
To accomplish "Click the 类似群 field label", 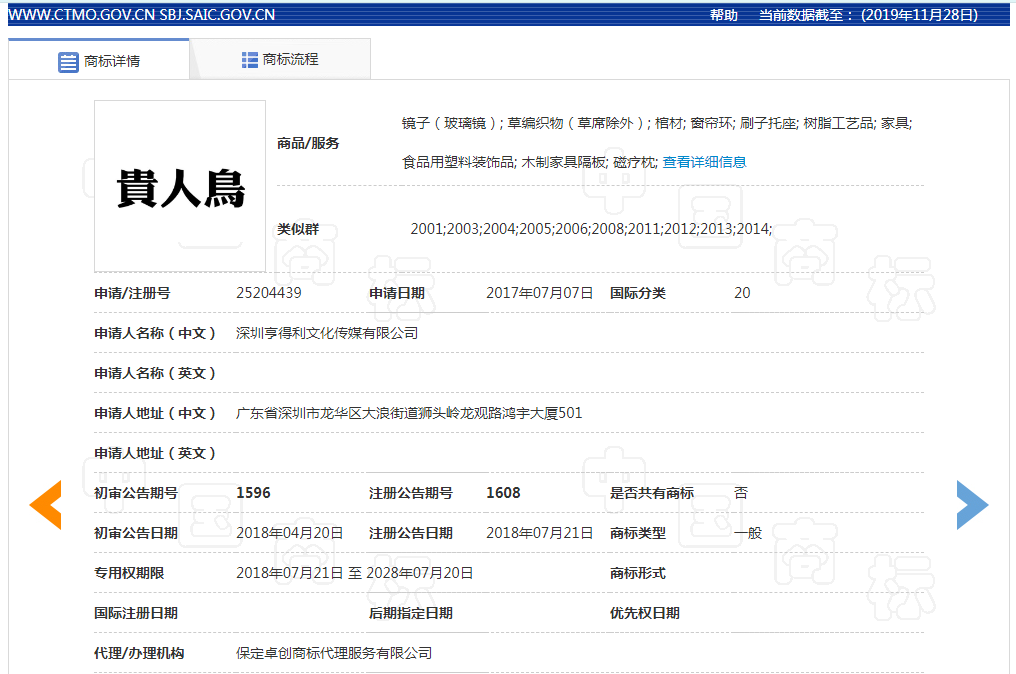I will click(298, 229).
